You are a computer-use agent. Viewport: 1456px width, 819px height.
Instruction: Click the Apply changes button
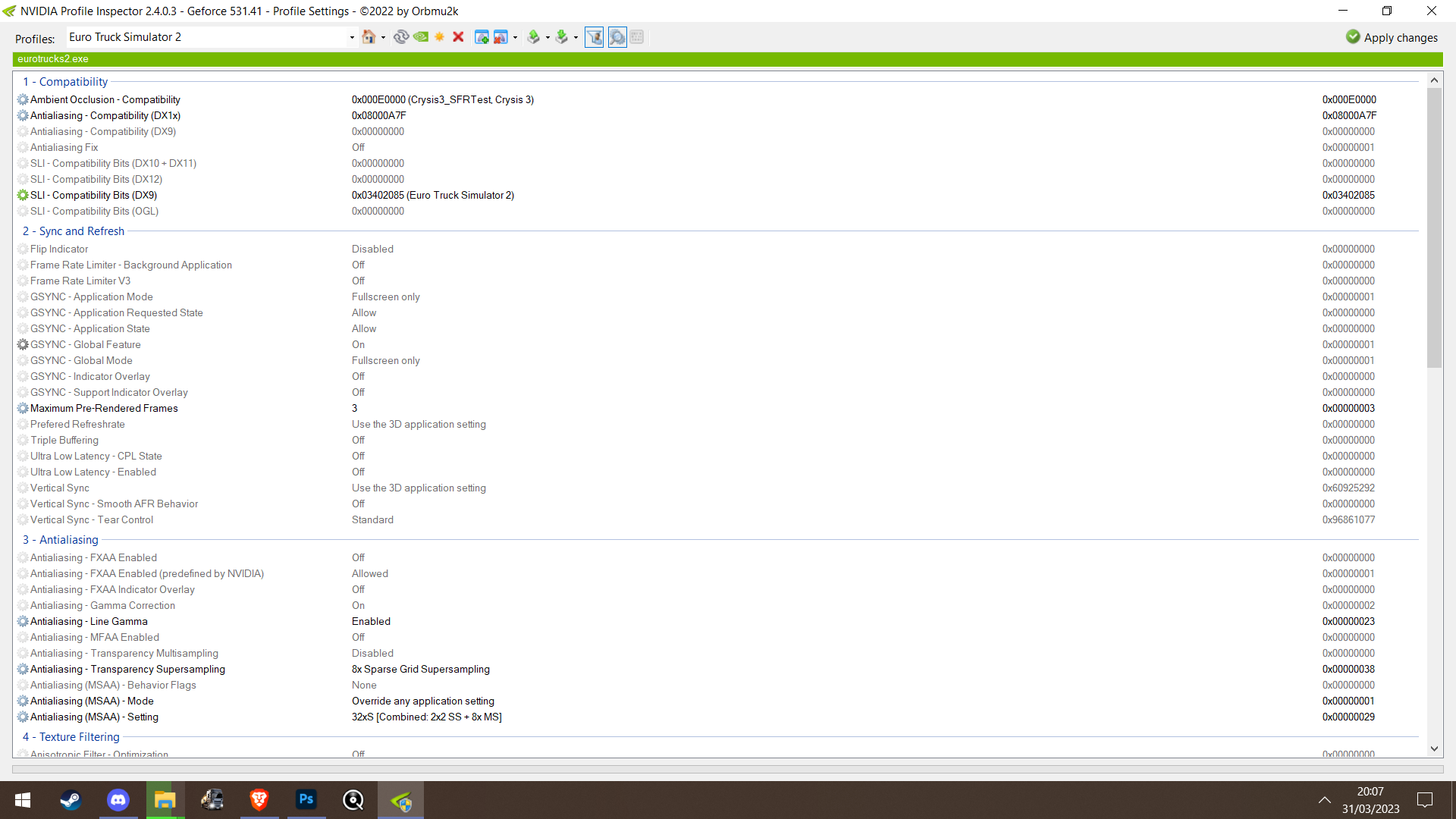point(1392,37)
